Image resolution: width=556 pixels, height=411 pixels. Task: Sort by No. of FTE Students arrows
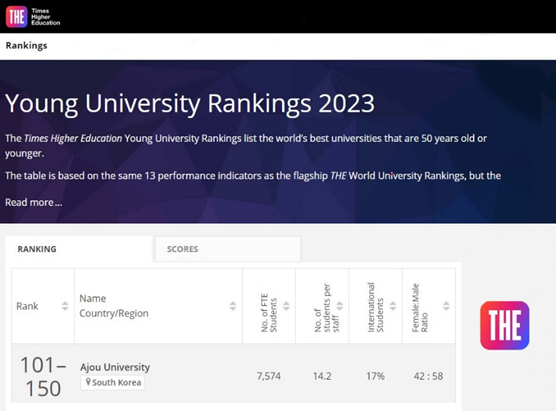(x=286, y=306)
